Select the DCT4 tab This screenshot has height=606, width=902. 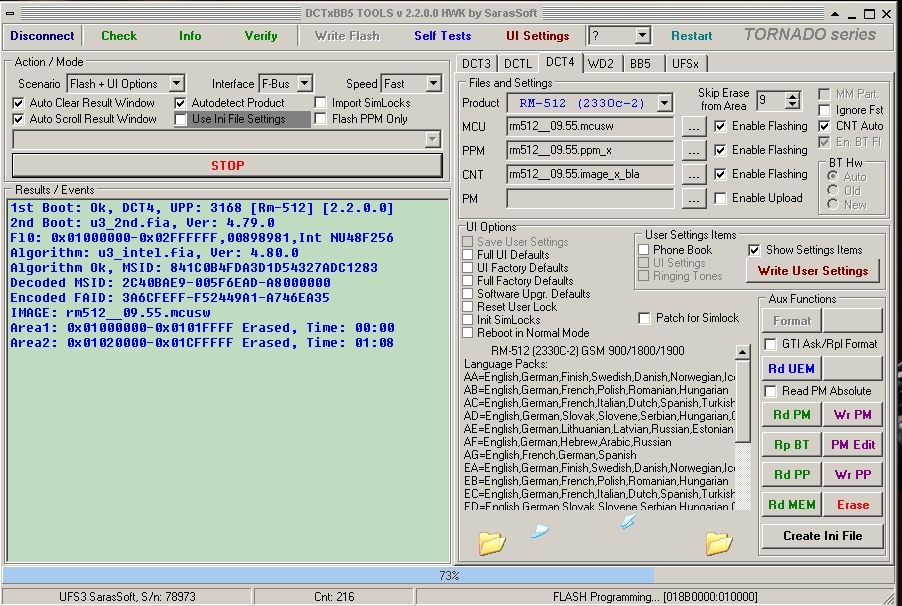click(560, 62)
